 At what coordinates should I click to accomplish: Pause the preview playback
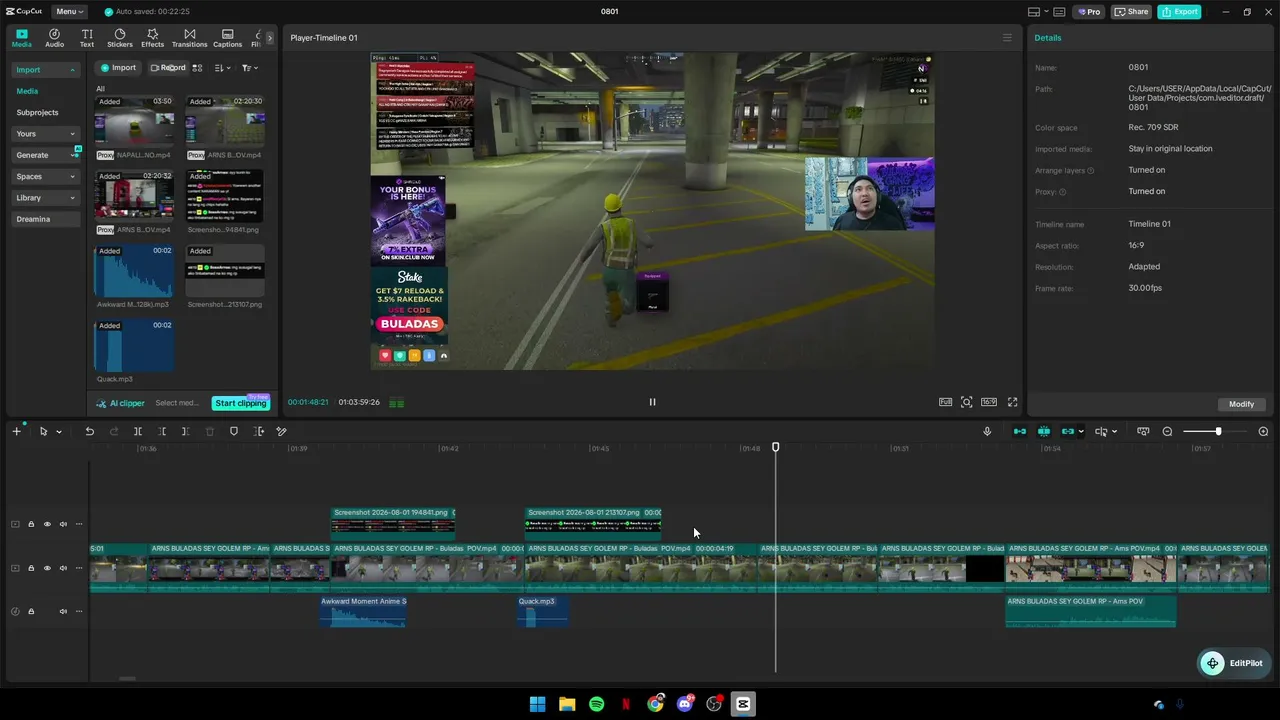[652, 402]
